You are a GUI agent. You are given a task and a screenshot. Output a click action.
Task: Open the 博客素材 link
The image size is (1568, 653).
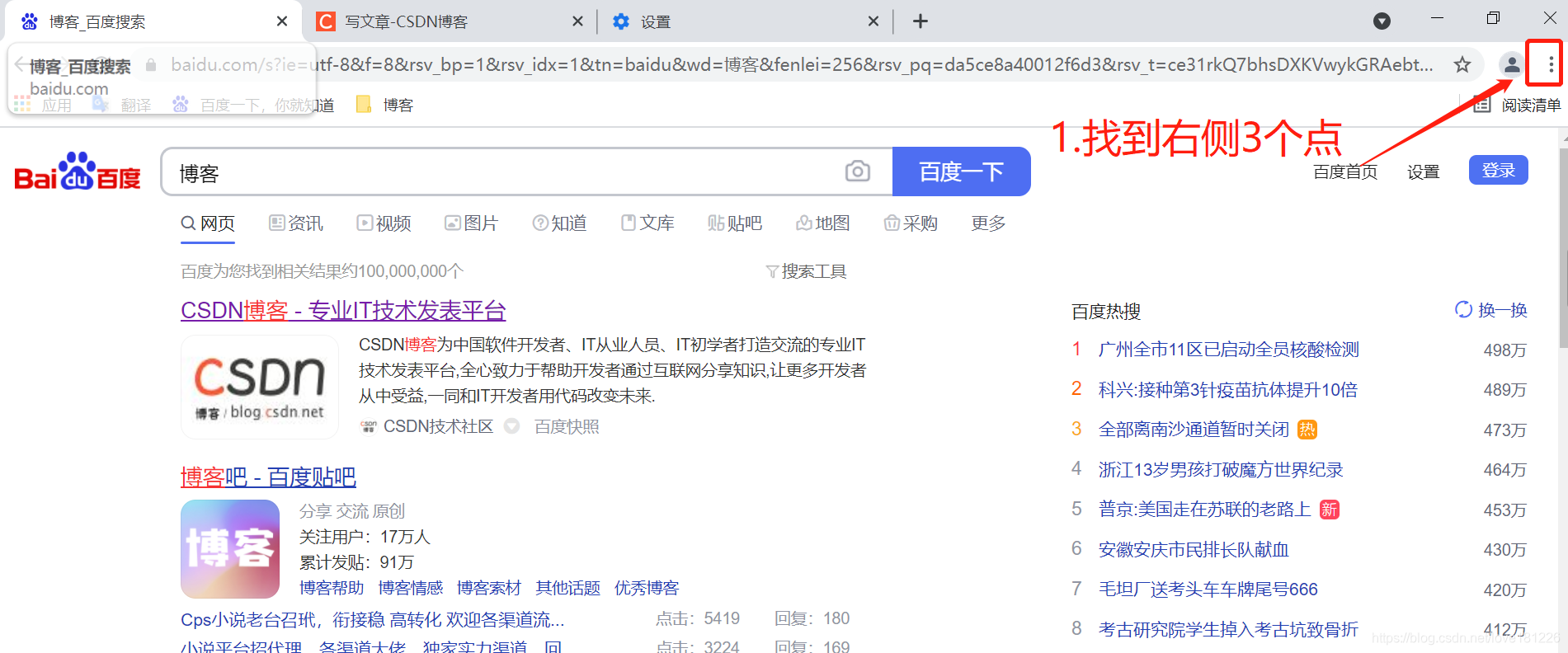click(x=489, y=588)
